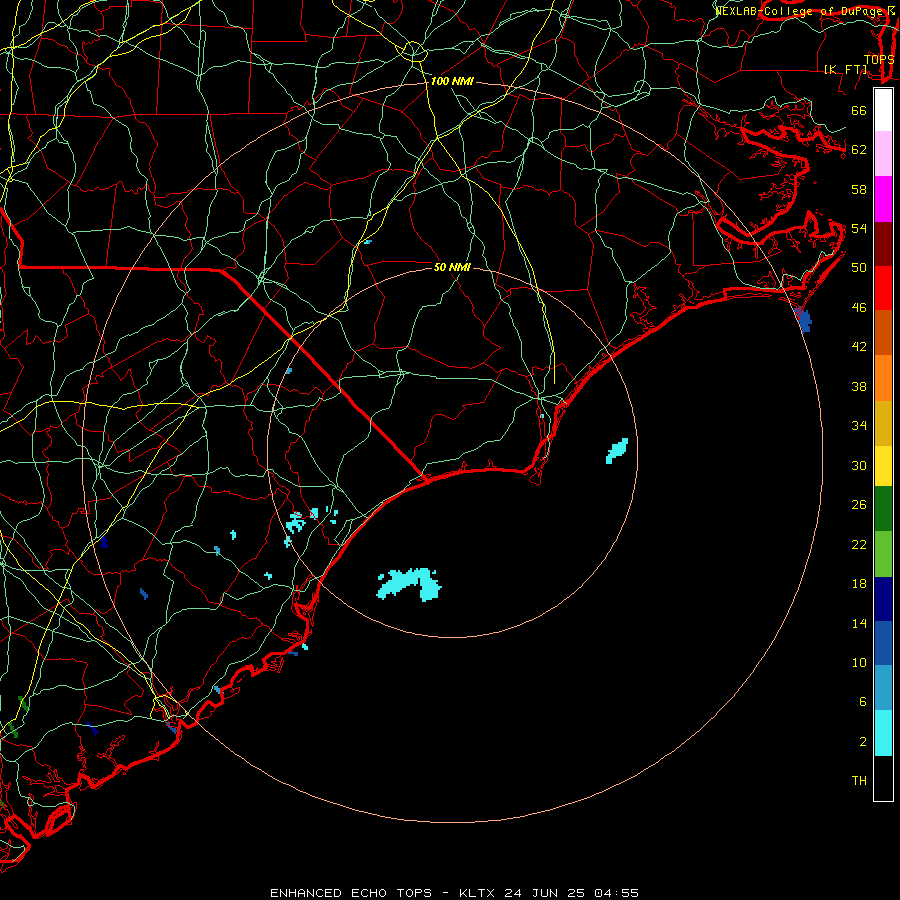Click the legend value 58

pos(859,189)
